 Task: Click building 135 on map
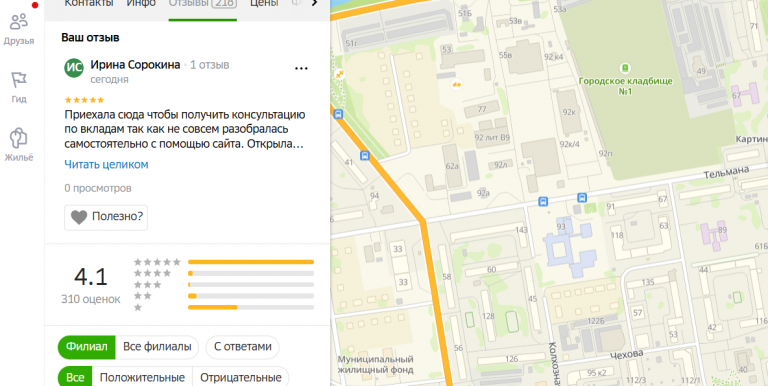648,282
